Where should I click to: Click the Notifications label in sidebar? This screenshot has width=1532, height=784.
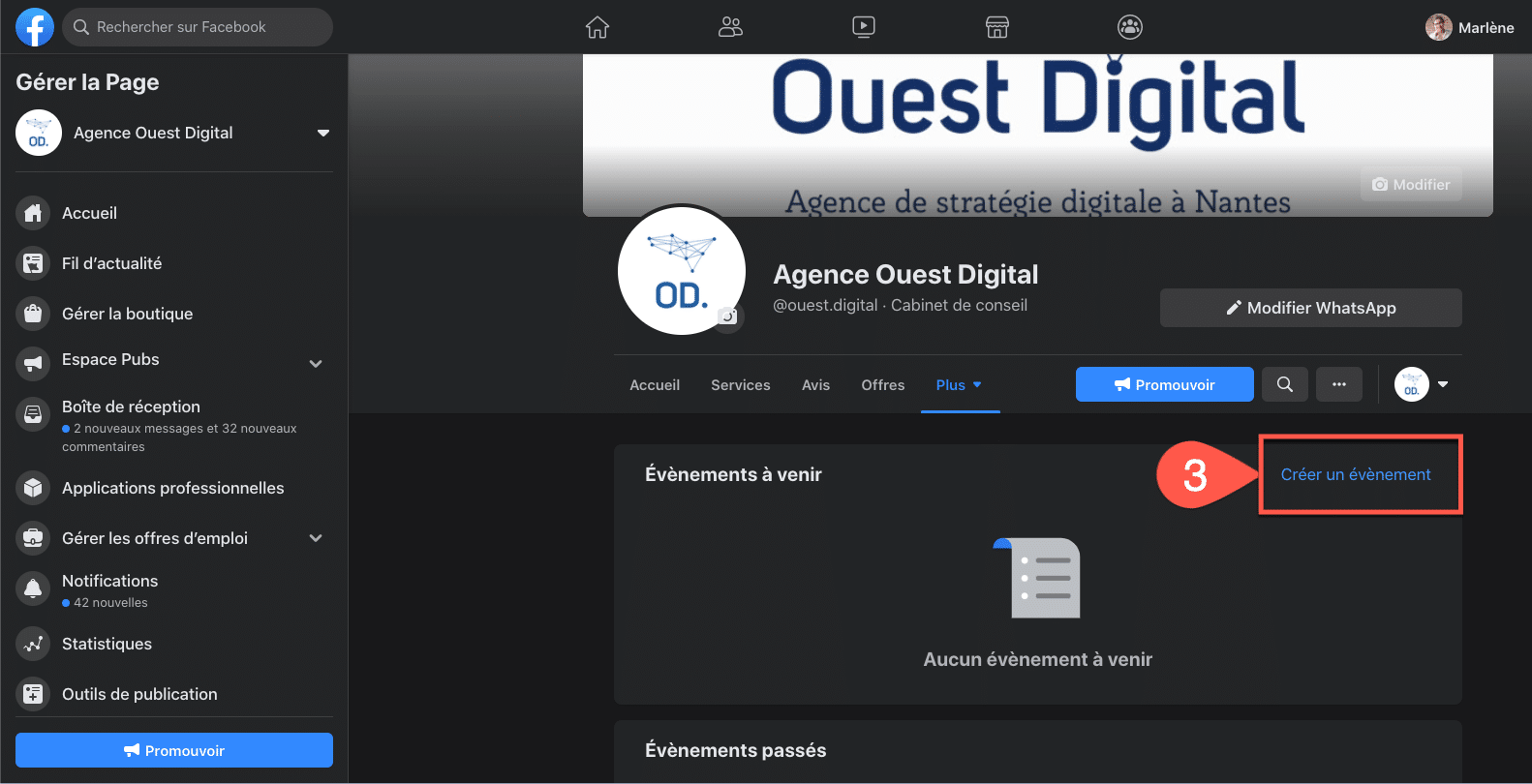109,581
